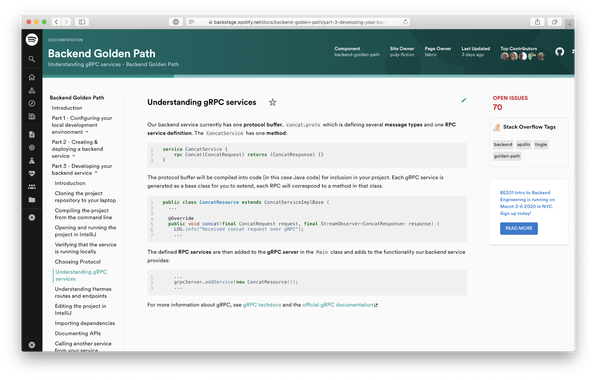Toggle the browser sidebar view button
Image resolution: width=596 pixels, height=380 pixels.
point(82,22)
